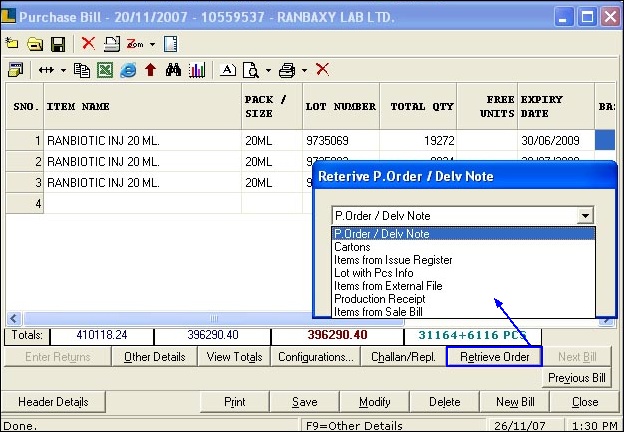Go to Previous Bill
This screenshot has width=624, height=432.
(577, 378)
